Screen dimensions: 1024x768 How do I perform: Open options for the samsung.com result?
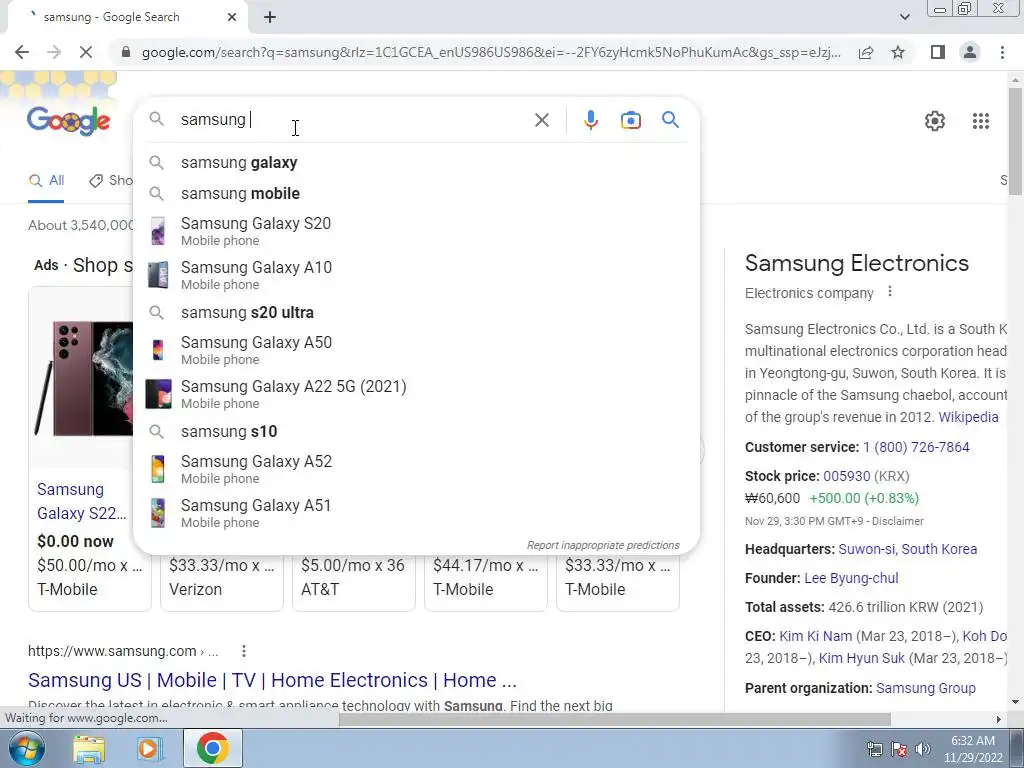(x=244, y=651)
